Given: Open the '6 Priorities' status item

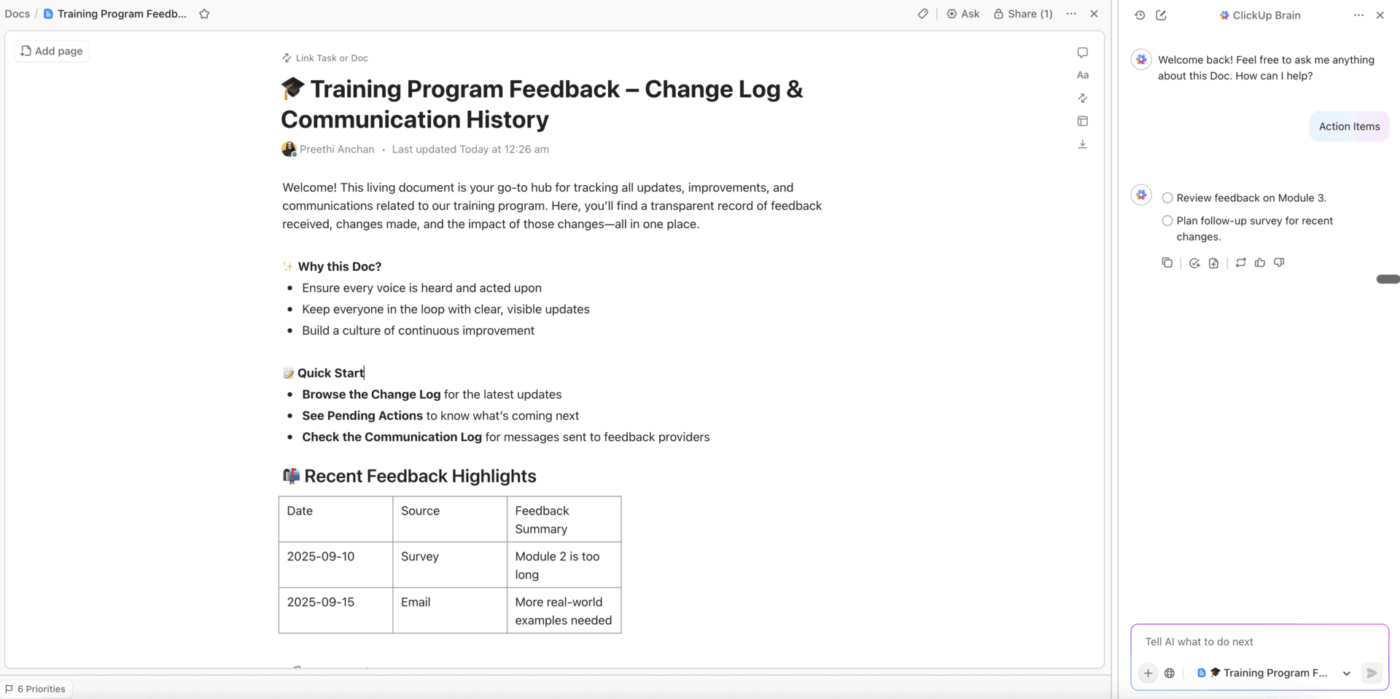Looking at the screenshot, I should click(x=36, y=689).
